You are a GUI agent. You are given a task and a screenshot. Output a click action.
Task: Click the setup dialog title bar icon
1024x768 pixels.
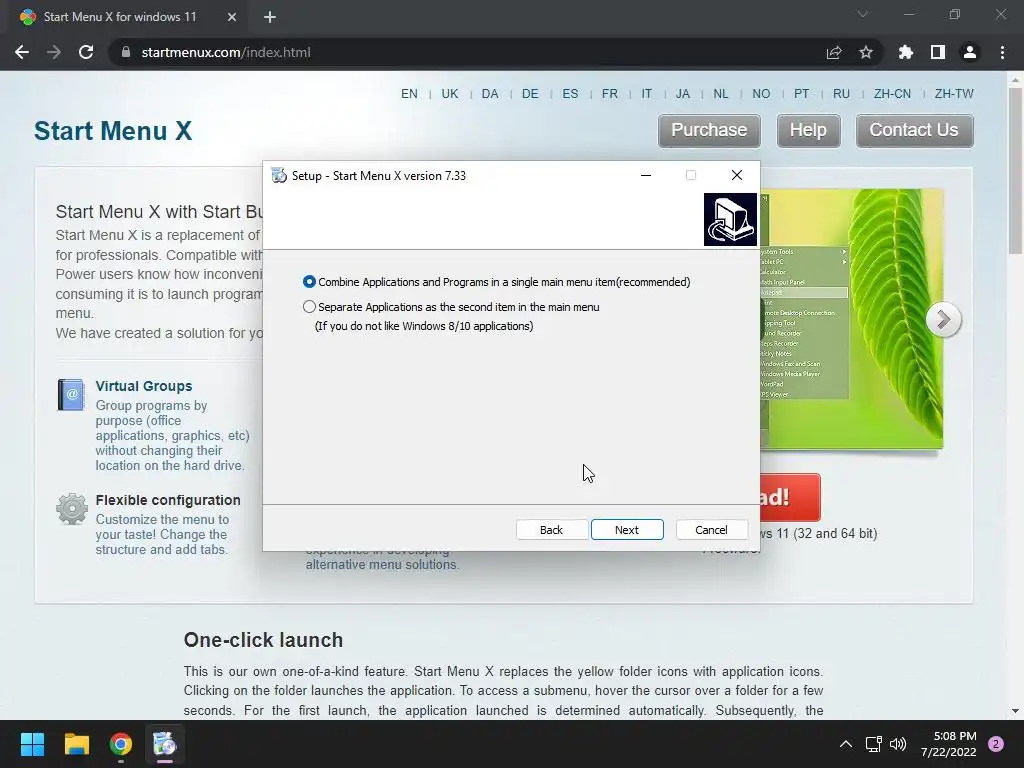tap(279, 175)
